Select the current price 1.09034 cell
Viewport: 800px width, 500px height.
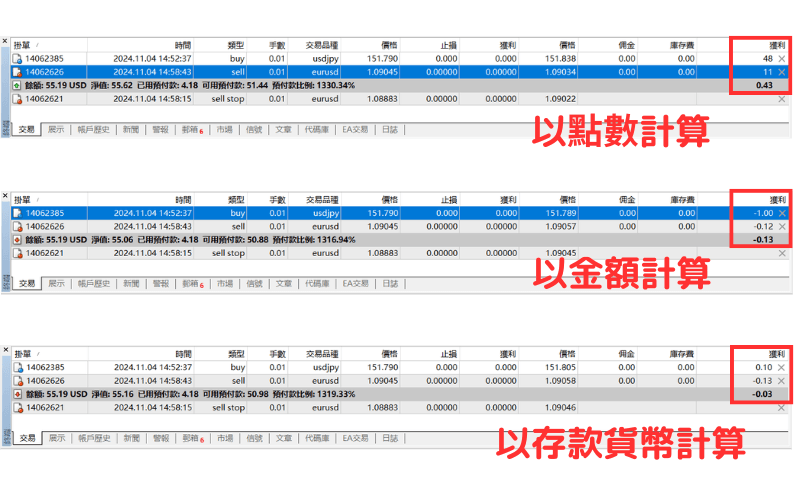click(560, 72)
